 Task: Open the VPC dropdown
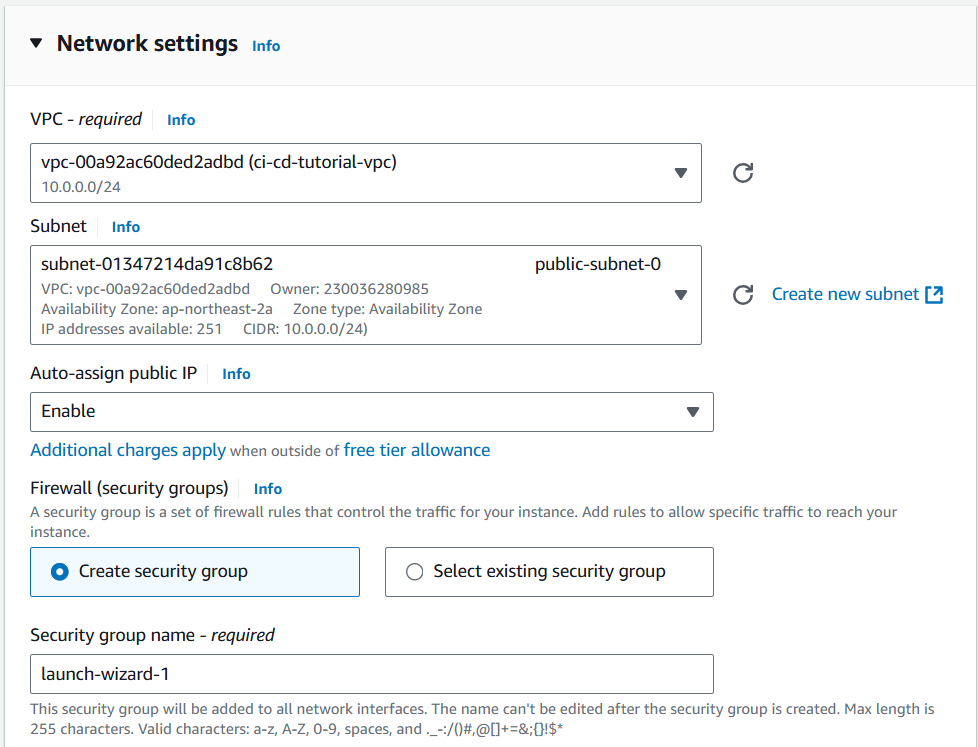coord(366,173)
